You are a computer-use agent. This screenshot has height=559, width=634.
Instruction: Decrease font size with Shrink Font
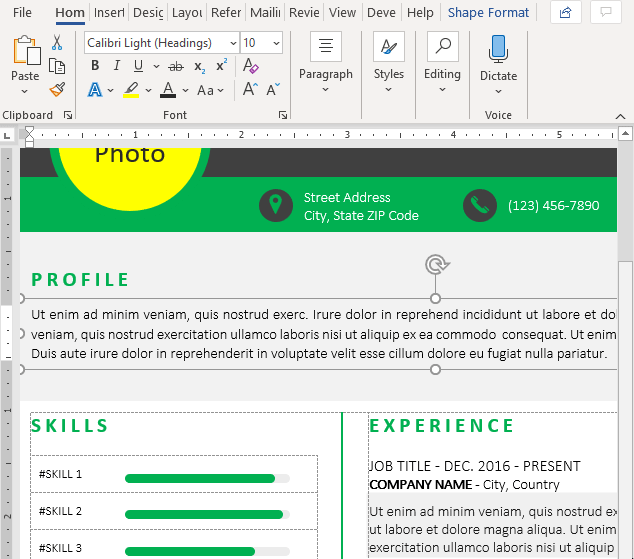coord(273,89)
